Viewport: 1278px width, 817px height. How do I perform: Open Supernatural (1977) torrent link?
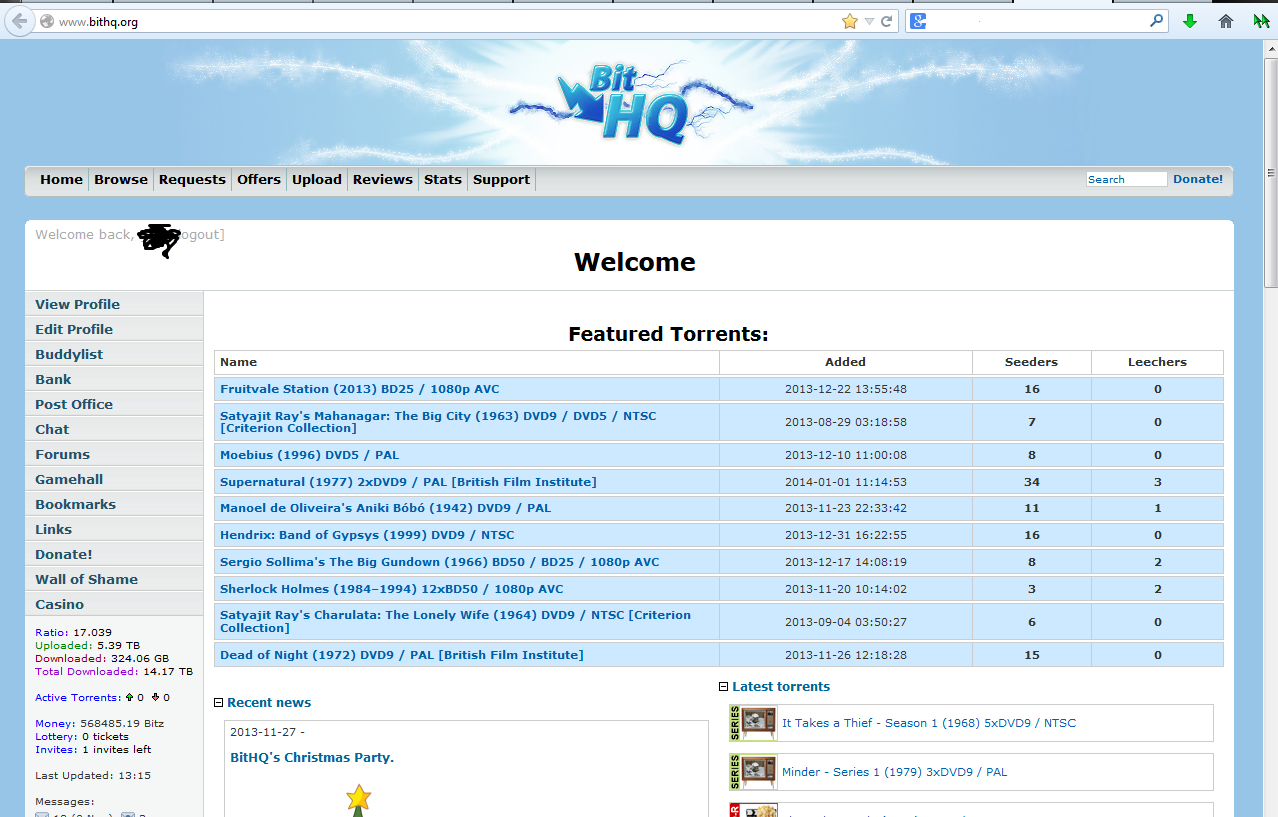pyautogui.click(x=408, y=482)
